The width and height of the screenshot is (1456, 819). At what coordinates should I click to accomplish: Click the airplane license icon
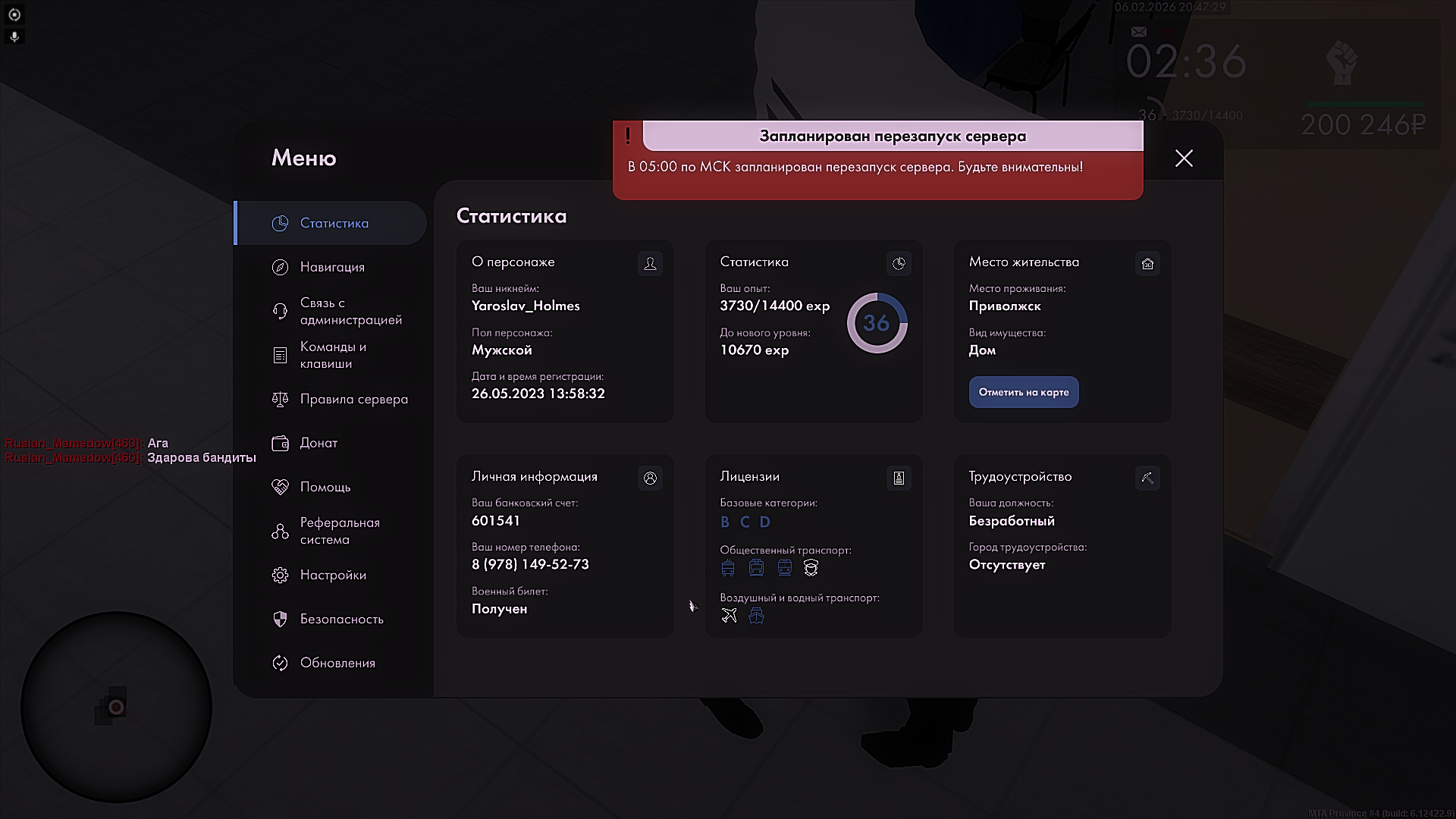729,615
